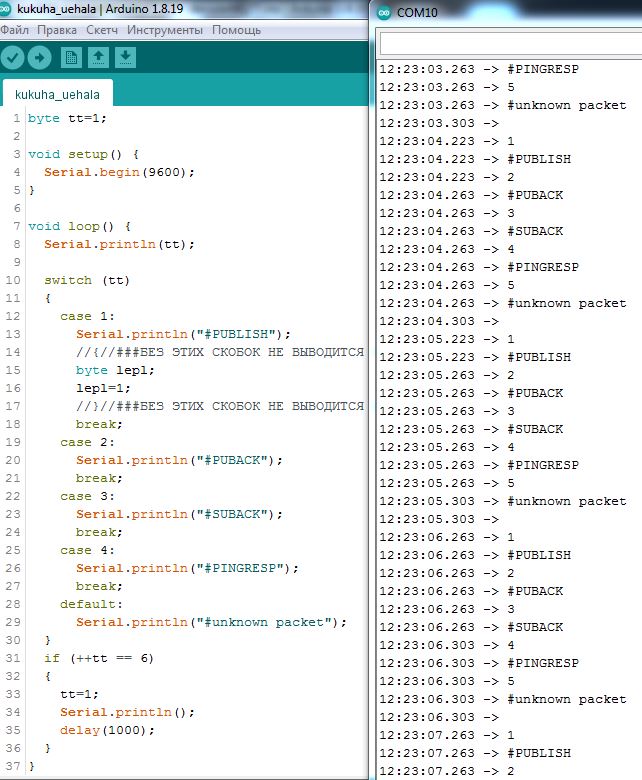Click the 'case 4:' label
Image resolution: width=642 pixels, height=780 pixels.
[x=87, y=550]
